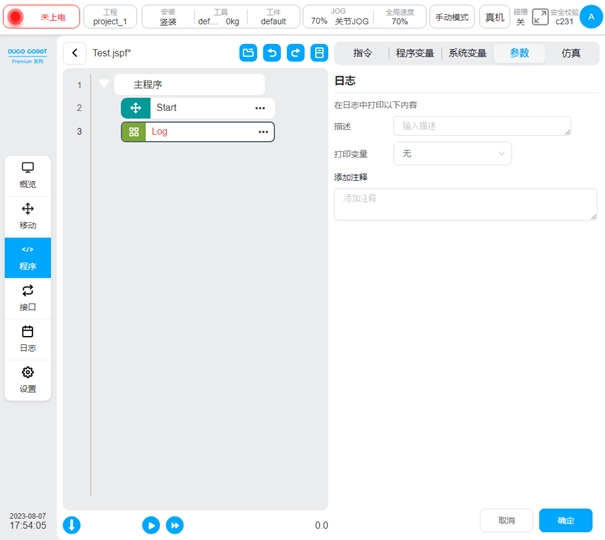605x540 pixels.
Task: Switch to the 指令 tab
Action: point(362,53)
